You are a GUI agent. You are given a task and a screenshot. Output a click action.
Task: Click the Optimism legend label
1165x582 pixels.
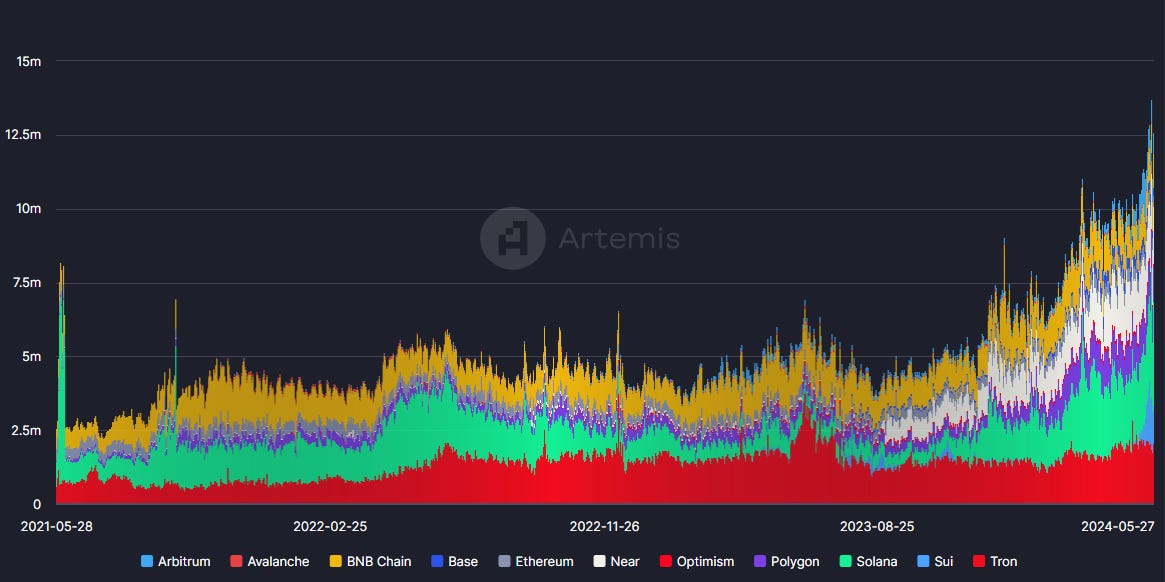coord(705,562)
